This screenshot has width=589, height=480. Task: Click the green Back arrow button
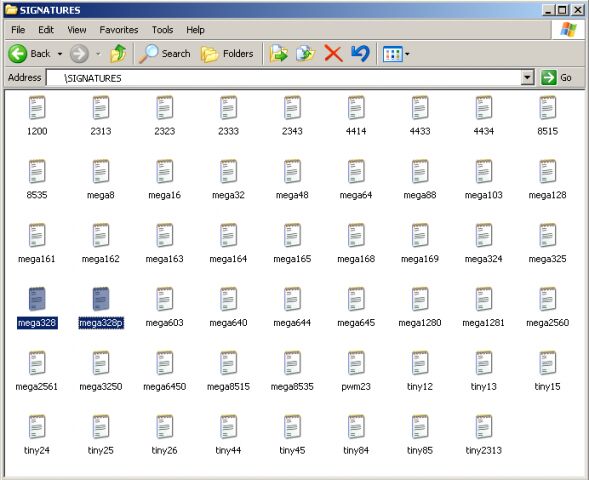[x=18, y=54]
